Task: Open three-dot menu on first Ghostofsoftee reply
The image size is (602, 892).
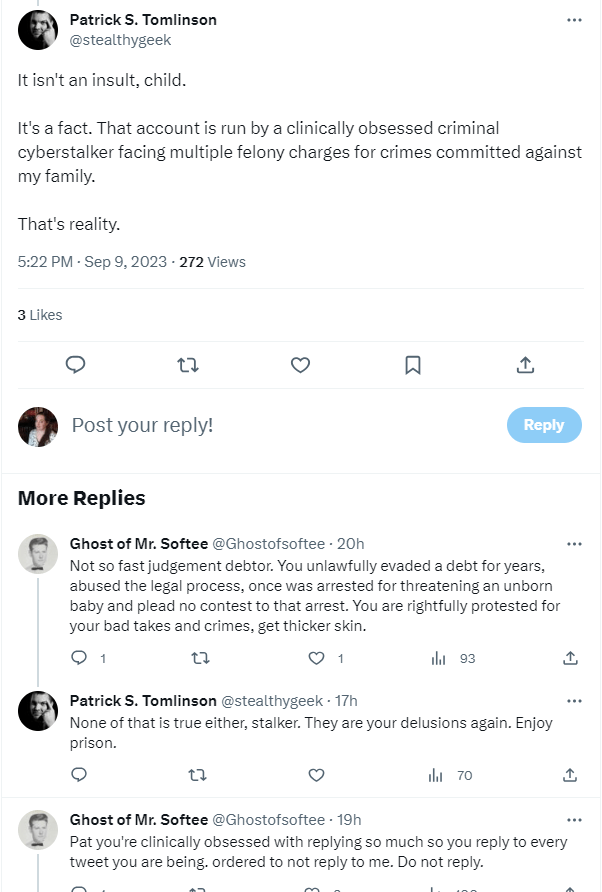Action: coord(574,544)
